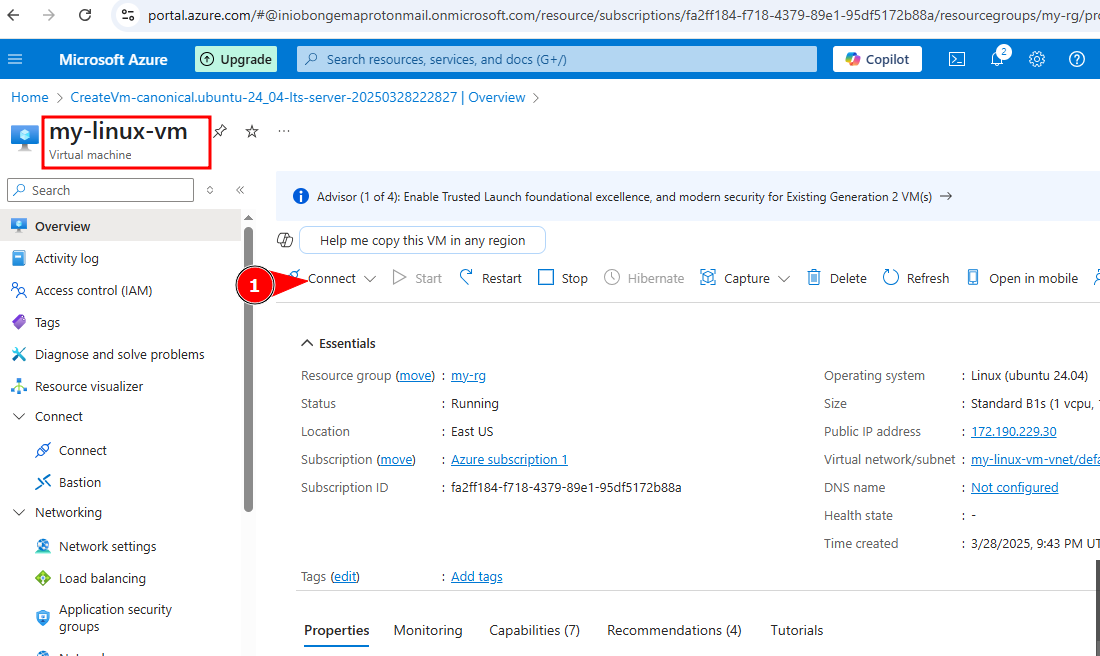The height and width of the screenshot is (656, 1100).
Task: Open Access control (IAM)
Action: [93, 290]
